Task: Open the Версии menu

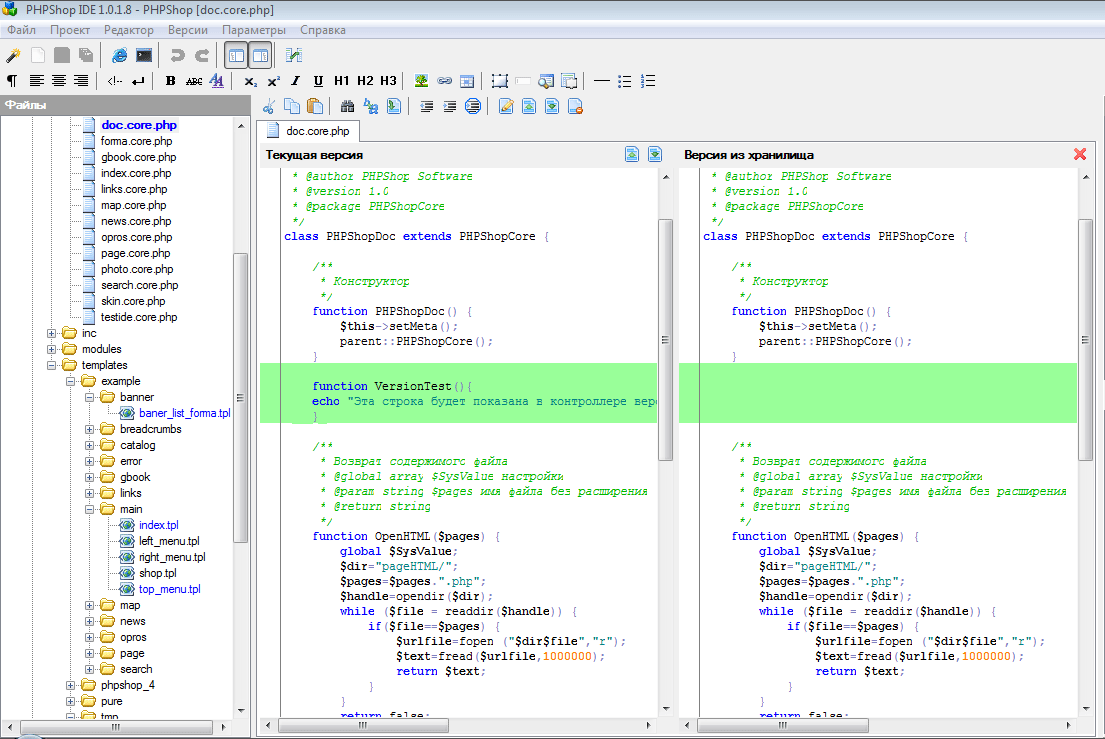Action: tap(187, 30)
